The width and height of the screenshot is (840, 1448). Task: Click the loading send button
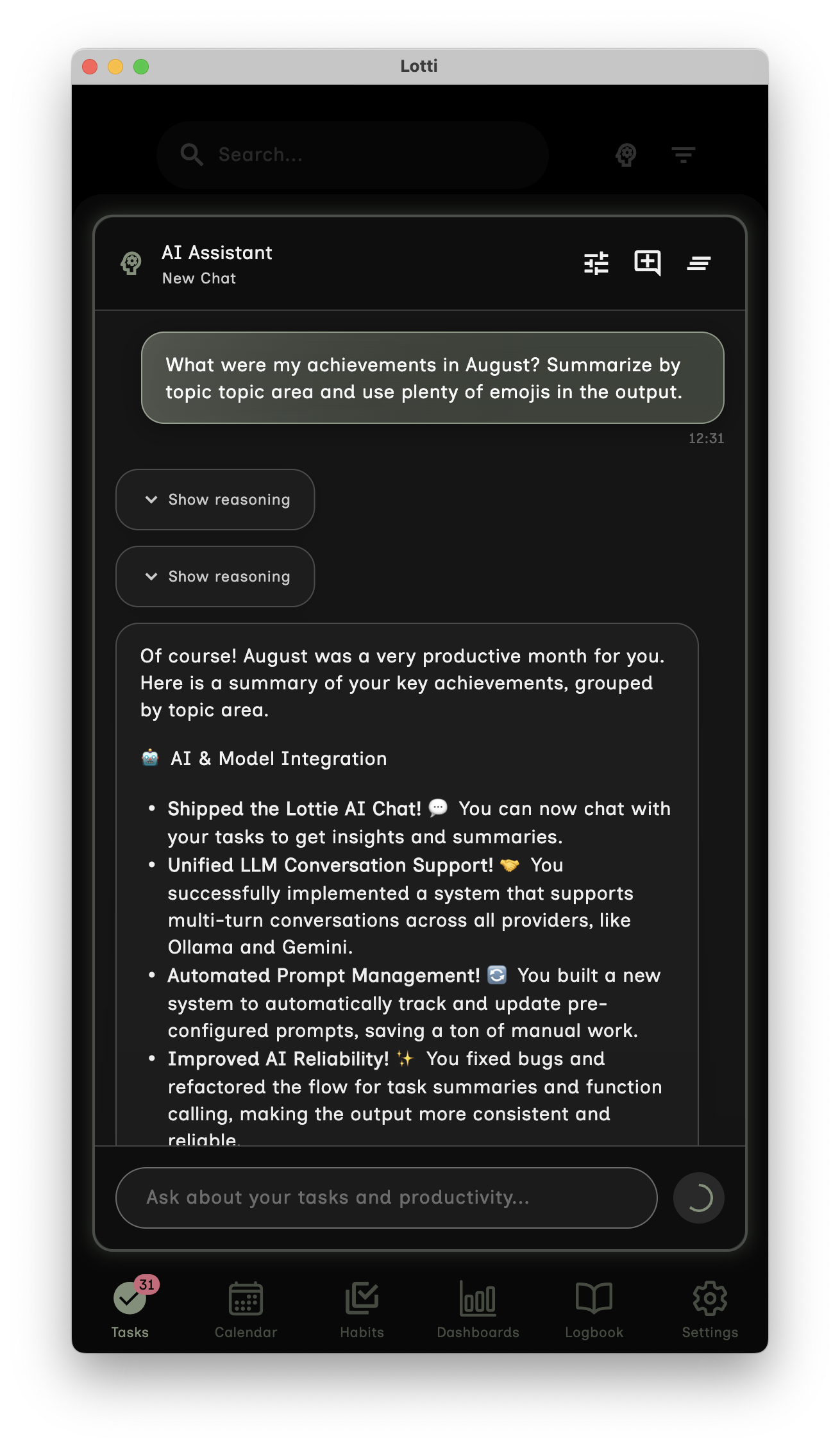coord(698,1197)
